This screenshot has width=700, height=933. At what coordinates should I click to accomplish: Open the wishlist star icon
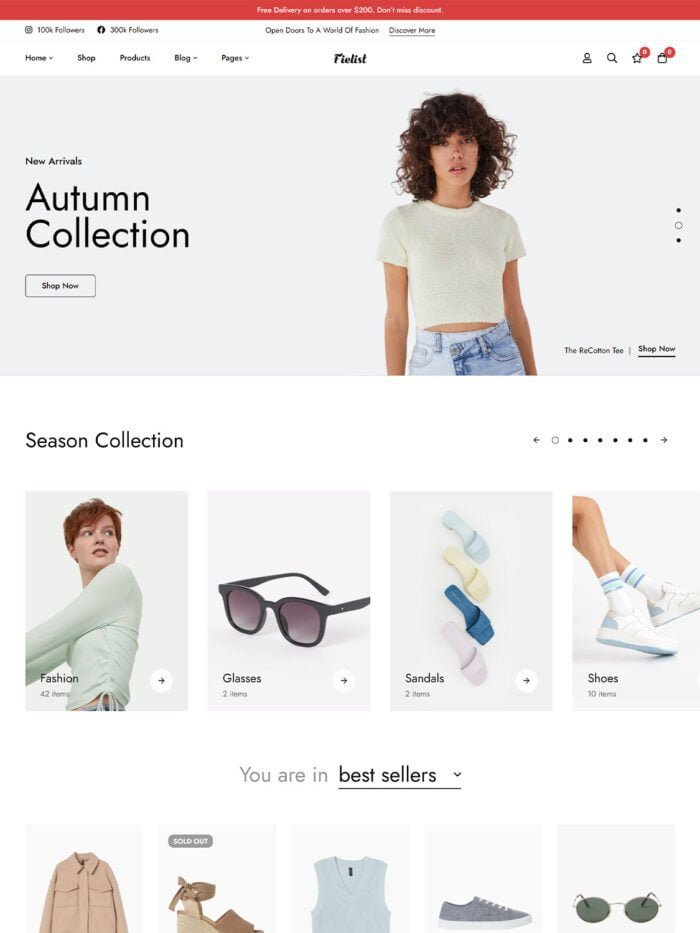click(637, 58)
